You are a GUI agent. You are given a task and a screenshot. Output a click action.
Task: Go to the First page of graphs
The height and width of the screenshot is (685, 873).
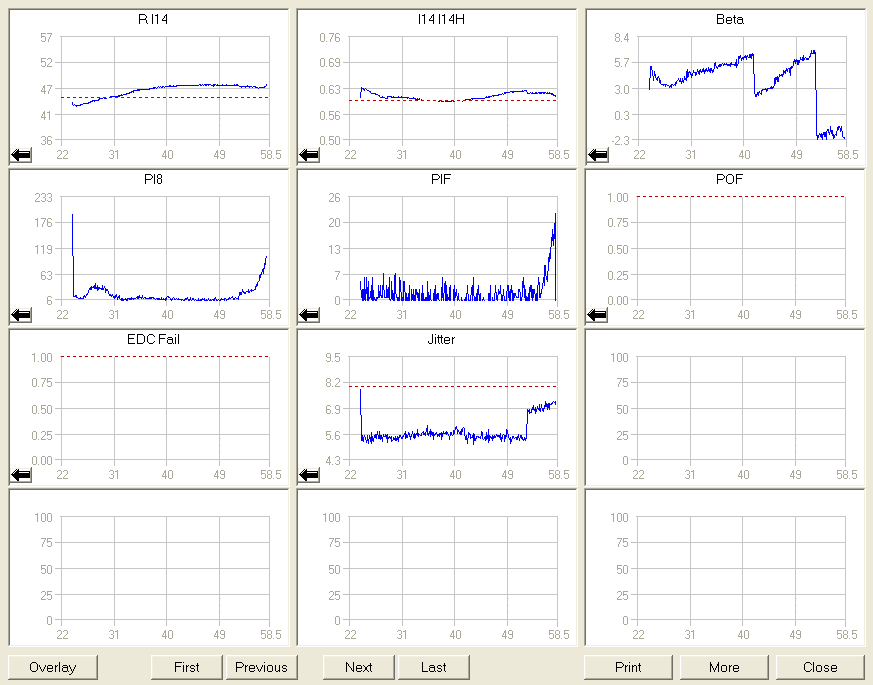pyautogui.click(x=187, y=667)
